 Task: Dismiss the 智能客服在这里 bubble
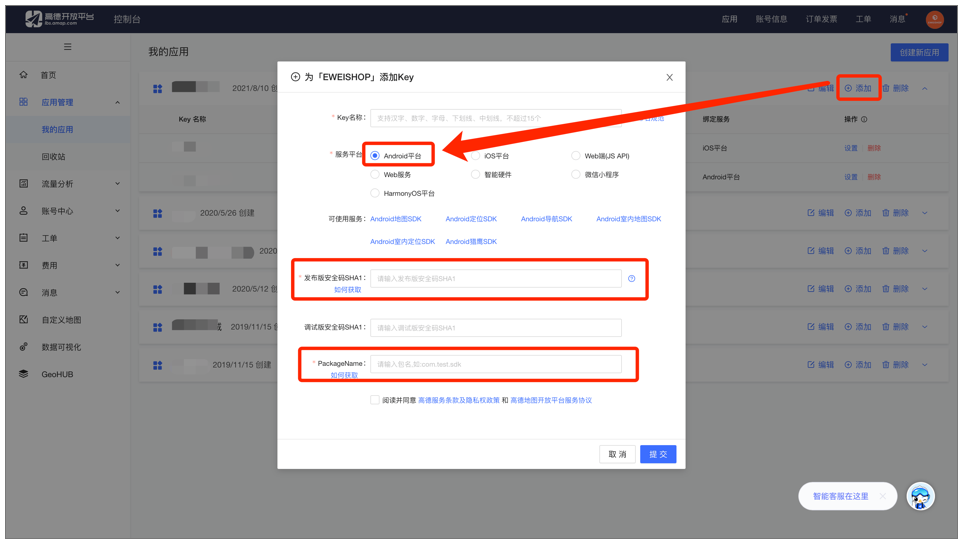click(883, 496)
